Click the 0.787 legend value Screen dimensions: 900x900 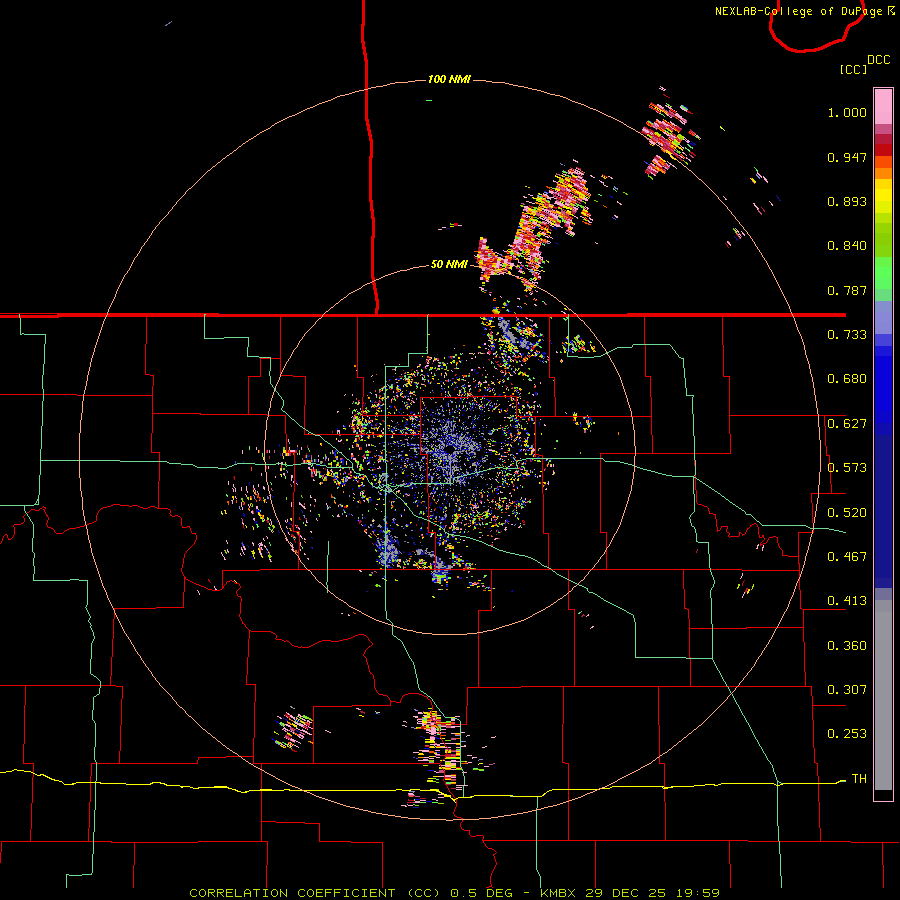[x=847, y=290]
